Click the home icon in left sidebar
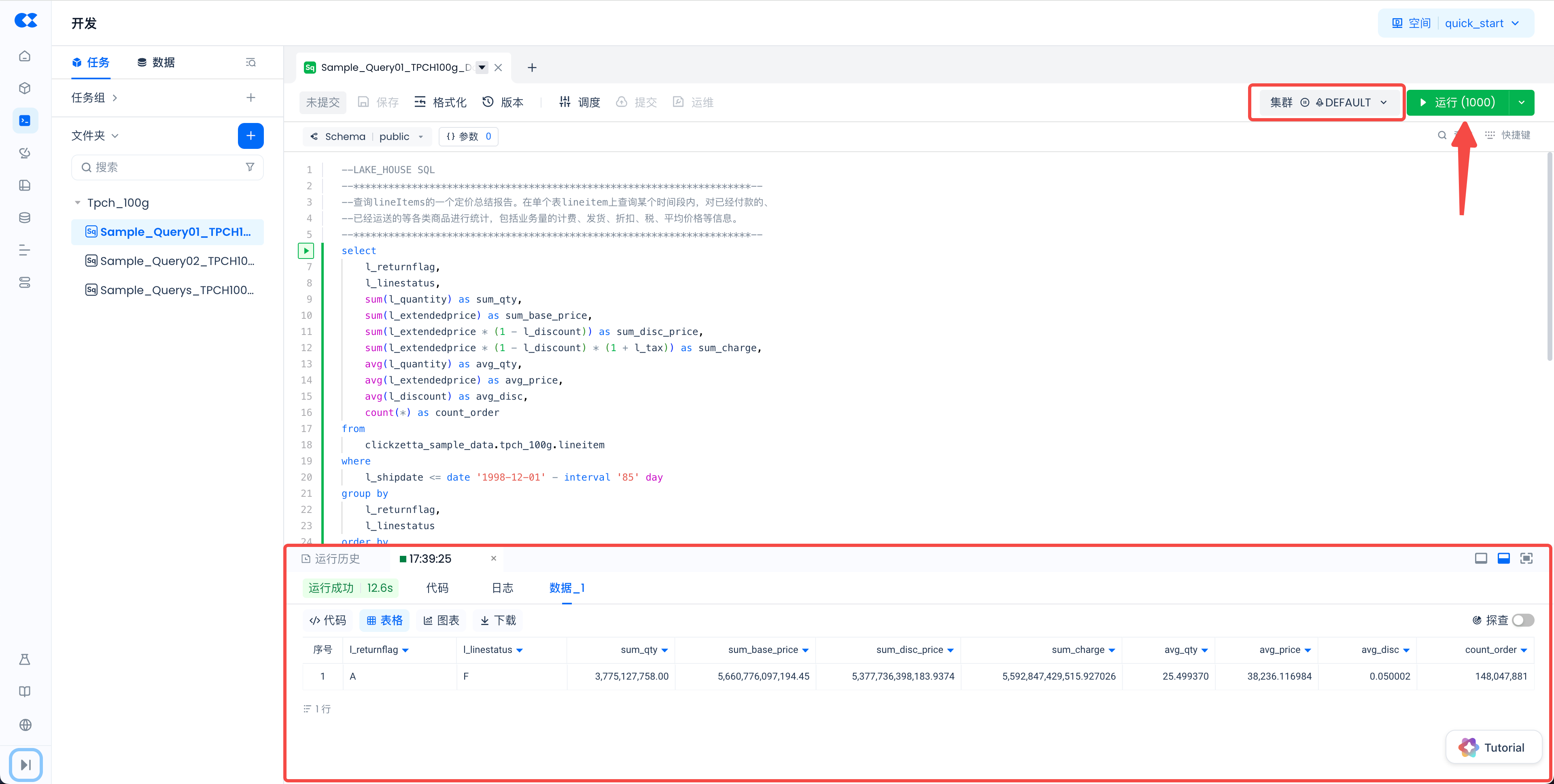This screenshot has width=1554, height=784. (x=25, y=56)
